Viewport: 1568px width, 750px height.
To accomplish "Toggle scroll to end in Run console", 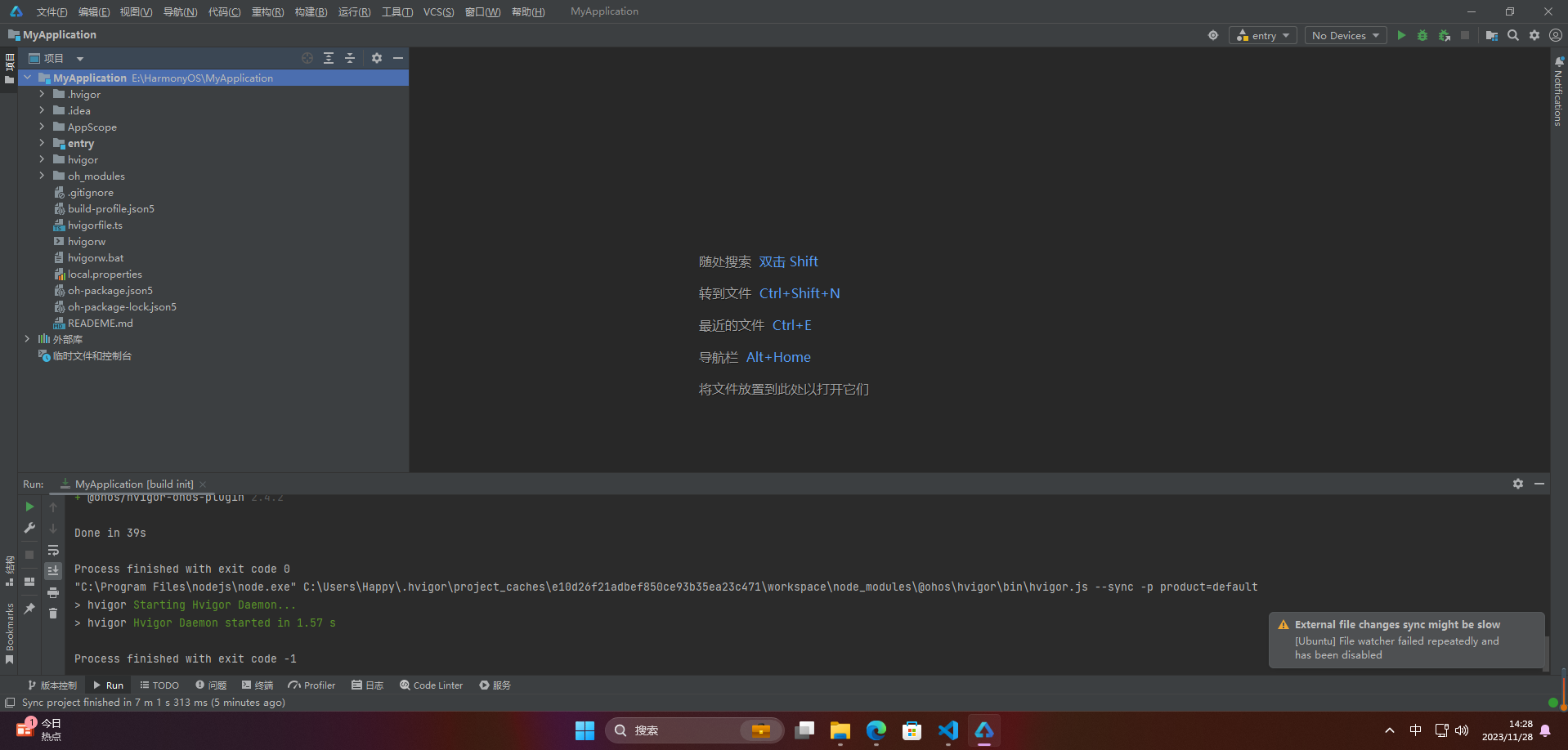I will tap(53, 570).
